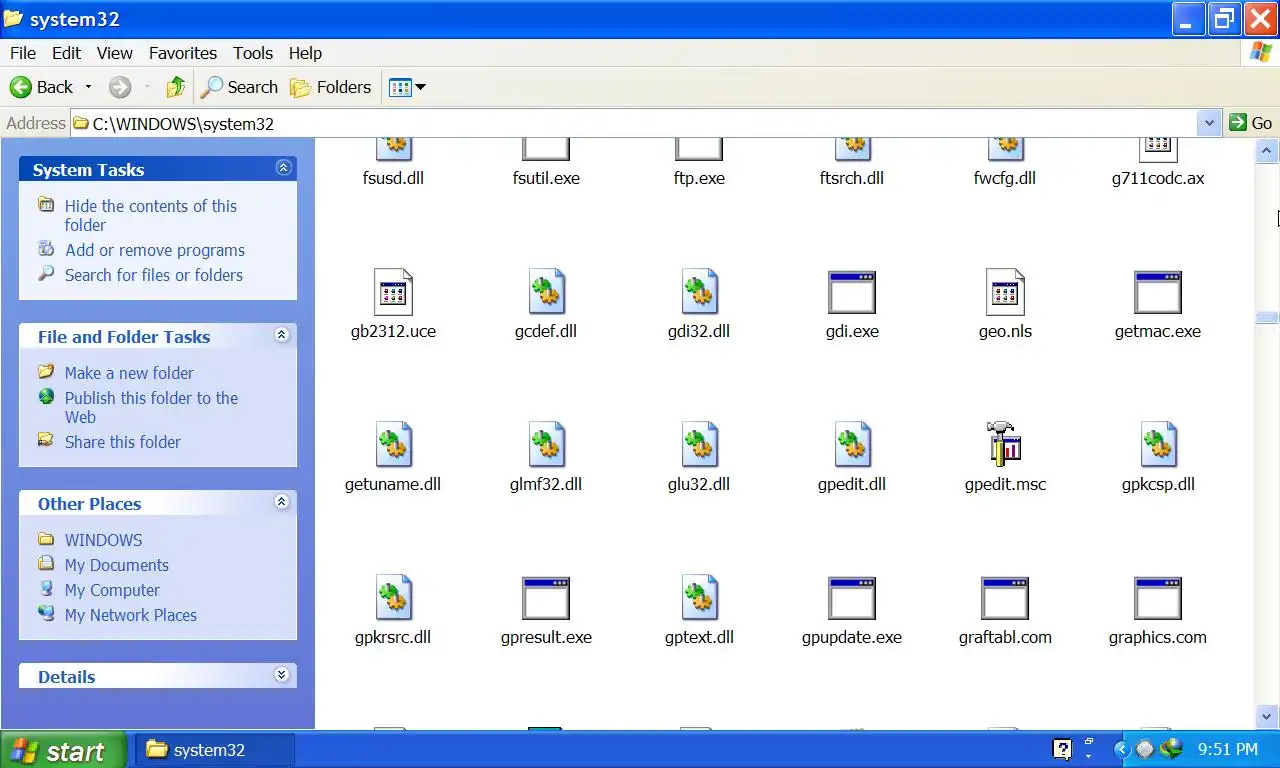Select the getmac.exe application icon
The height and width of the screenshot is (768, 1280).
point(1158,292)
